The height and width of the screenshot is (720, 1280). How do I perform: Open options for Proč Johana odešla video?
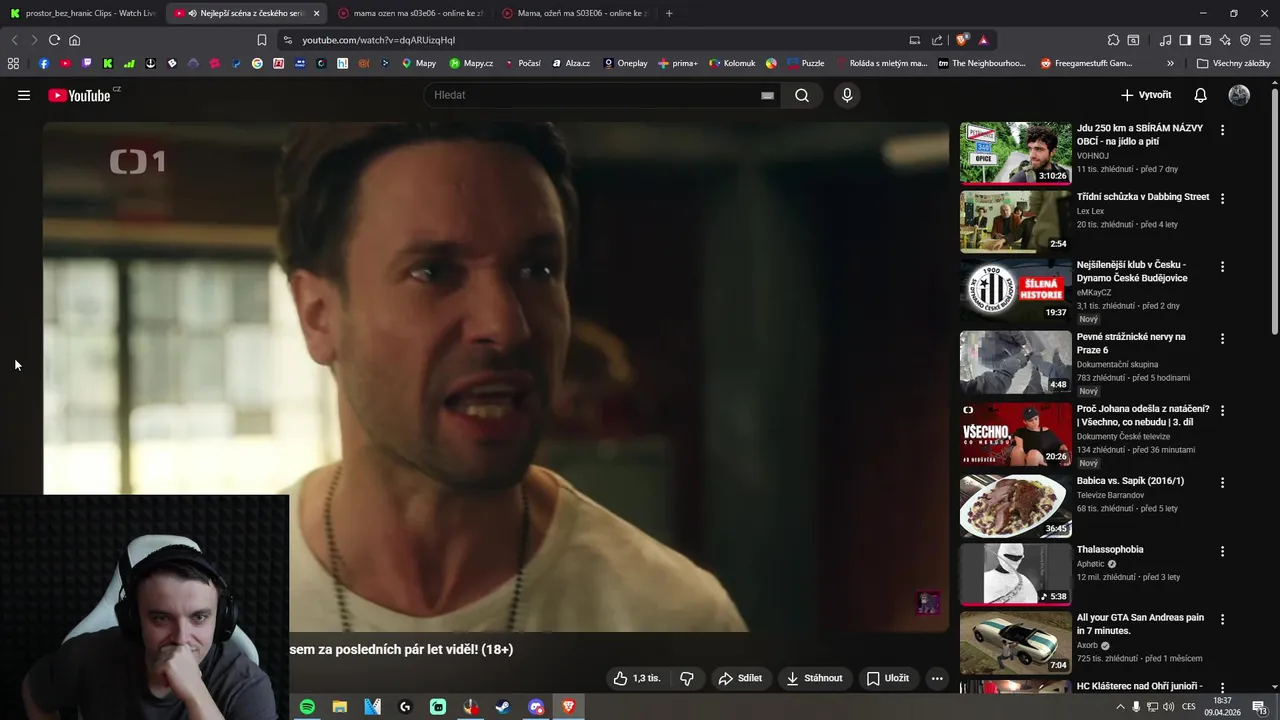pos(1222,410)
